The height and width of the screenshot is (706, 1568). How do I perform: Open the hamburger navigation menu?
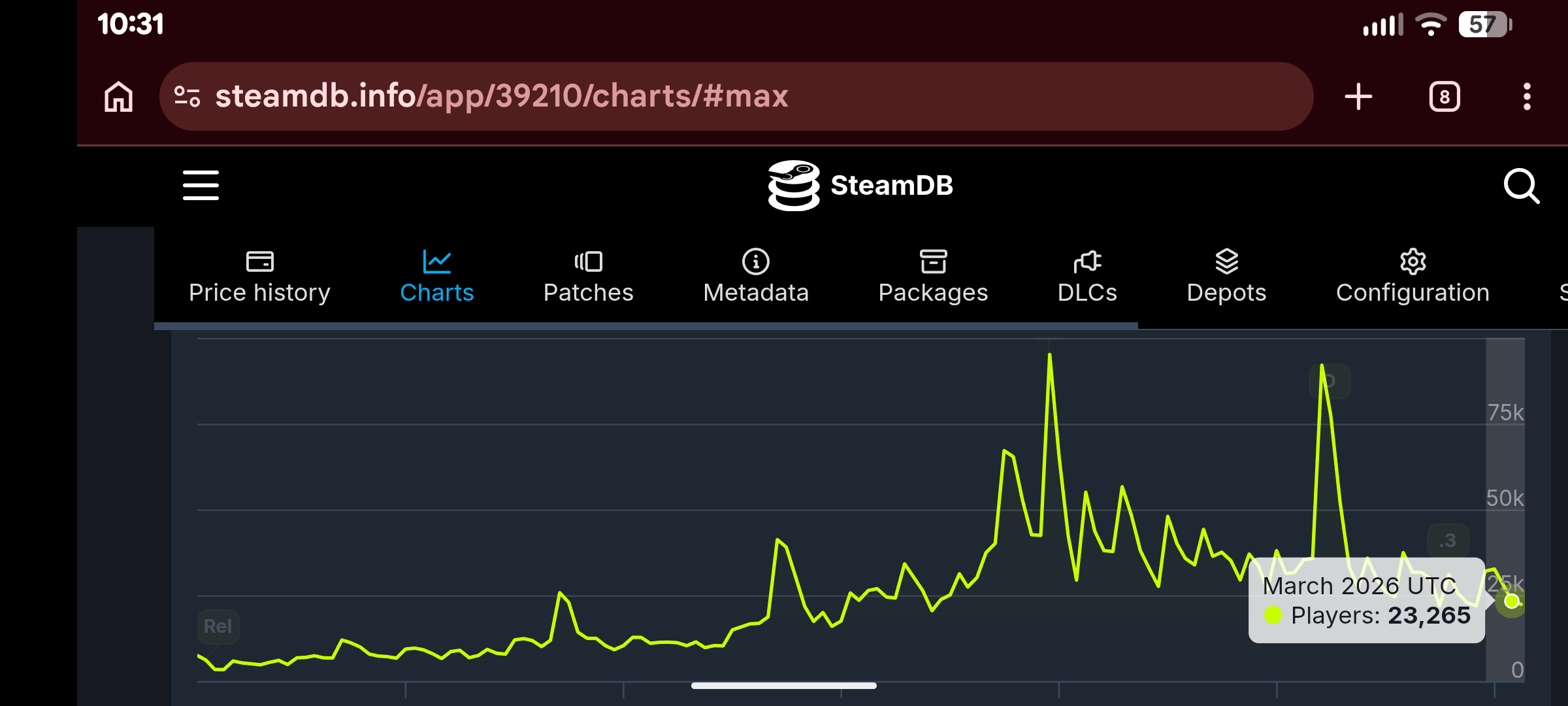click(x=201, y=186)
